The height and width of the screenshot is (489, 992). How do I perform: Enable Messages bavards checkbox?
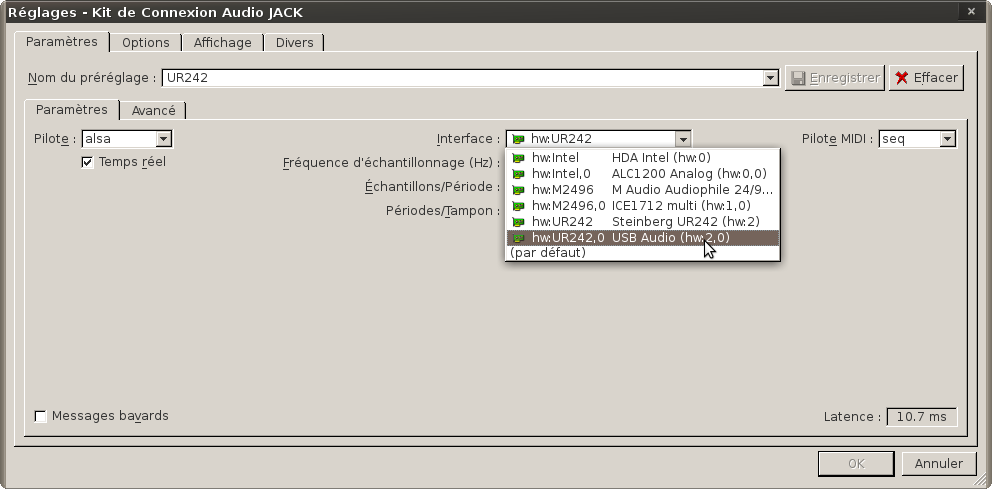[40, 416]
